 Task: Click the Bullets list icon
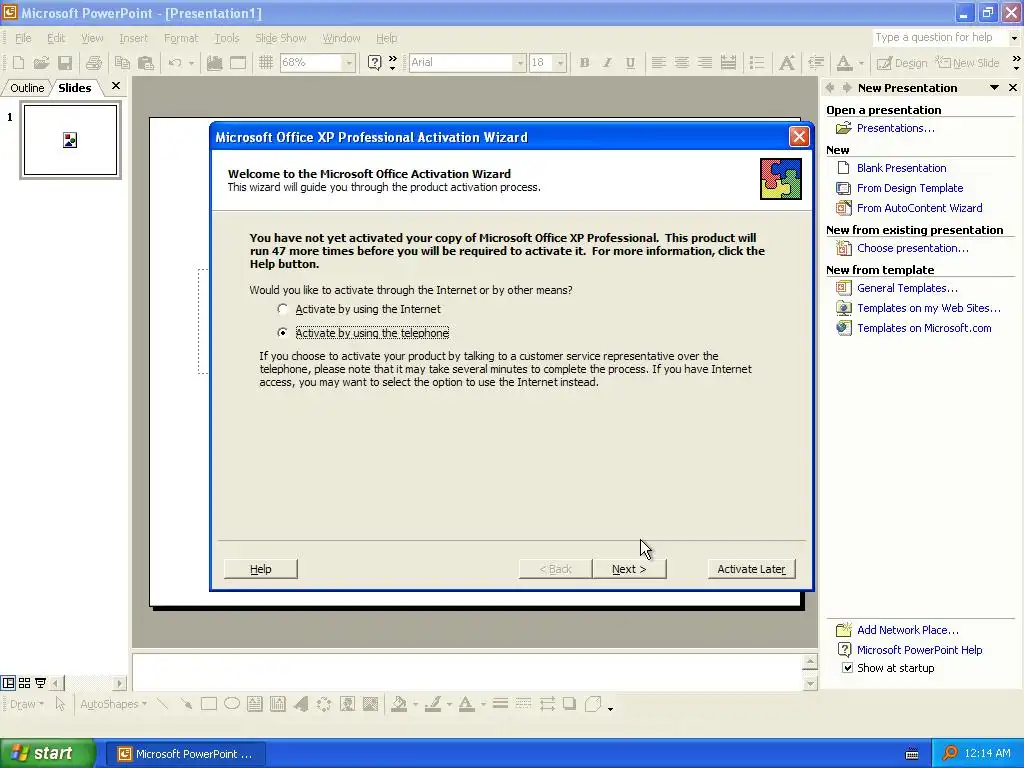coord(757,63)
